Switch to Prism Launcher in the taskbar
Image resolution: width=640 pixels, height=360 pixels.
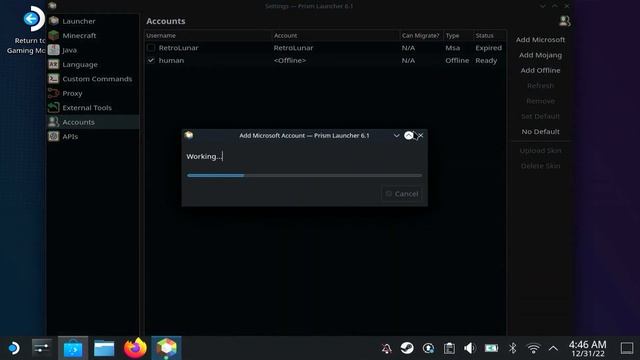coord(166,348)
